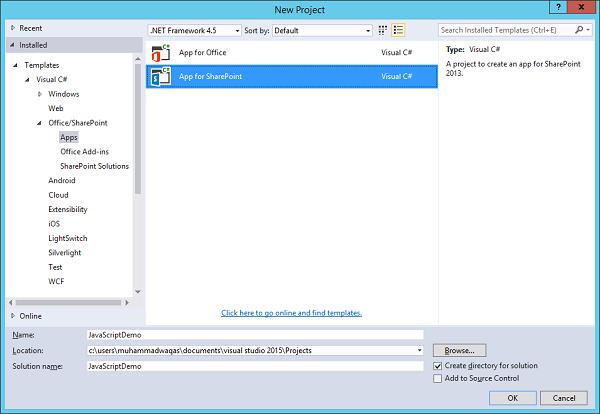
Task: Select the iOS category
Action: coord(54,224)
